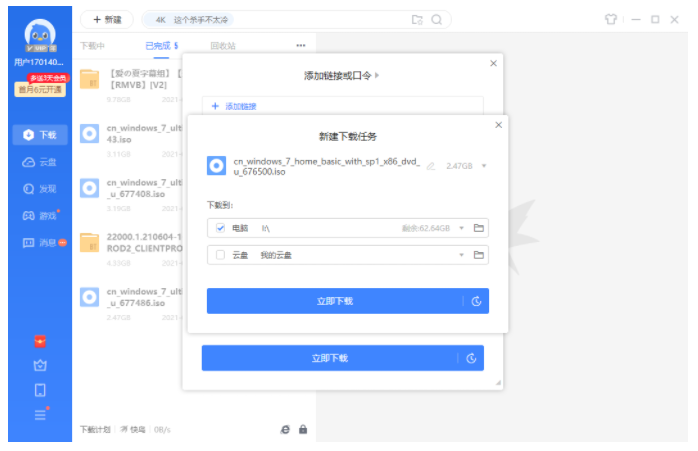Viewport: 698px width, 451px height.
Task: Click the 4K tag in search bar
Action: click(x=161, y=20)
